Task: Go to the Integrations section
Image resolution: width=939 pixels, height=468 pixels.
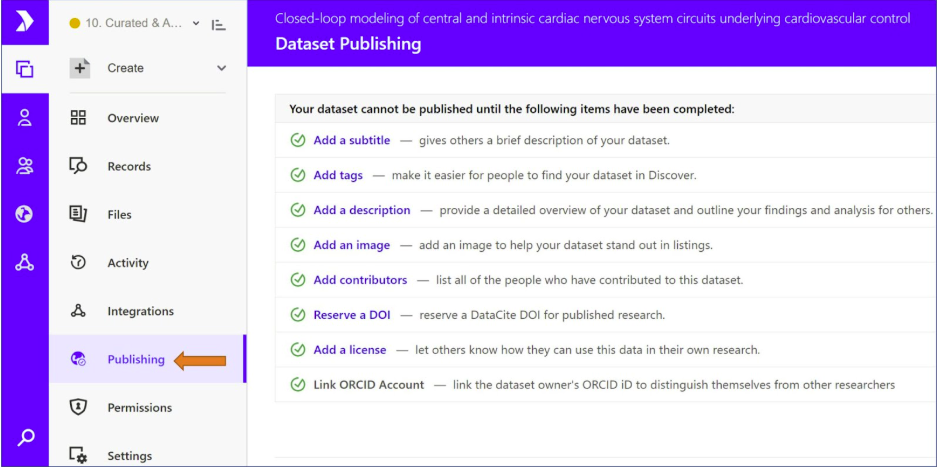Action: (x=140, y=311)
